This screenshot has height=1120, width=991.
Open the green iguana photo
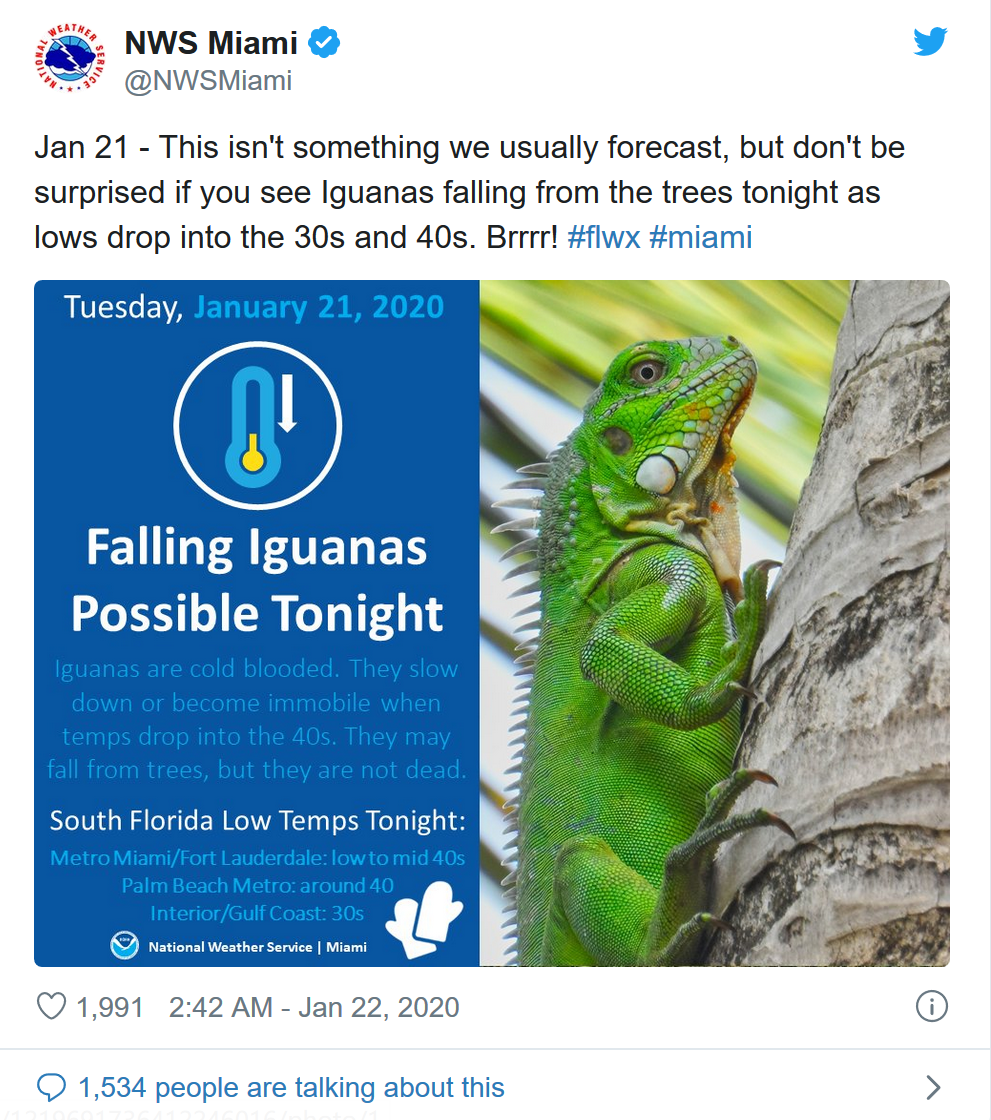714,623
